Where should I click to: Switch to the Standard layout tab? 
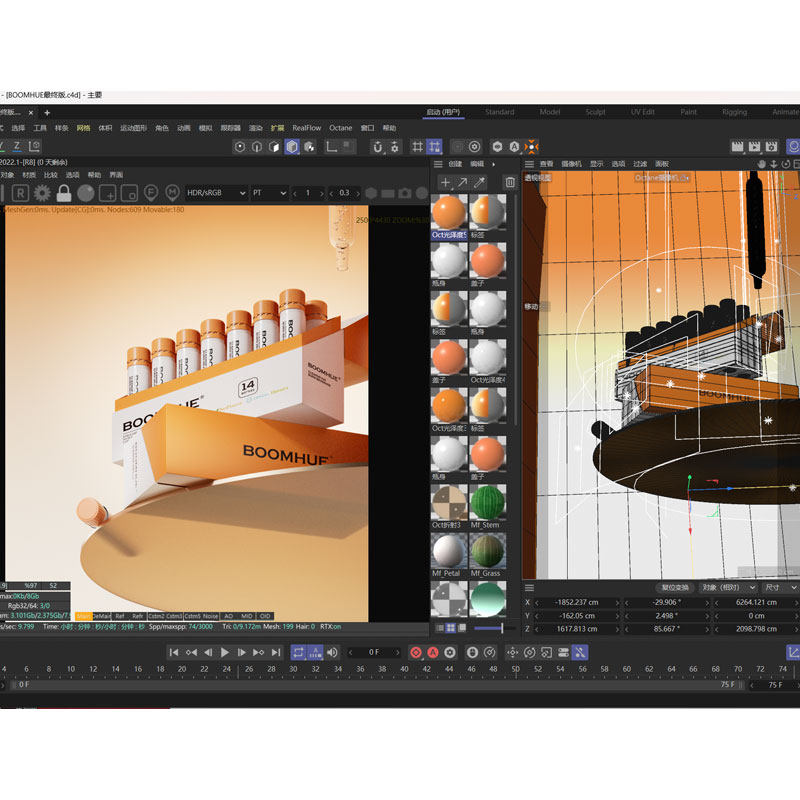coord(499,112)
